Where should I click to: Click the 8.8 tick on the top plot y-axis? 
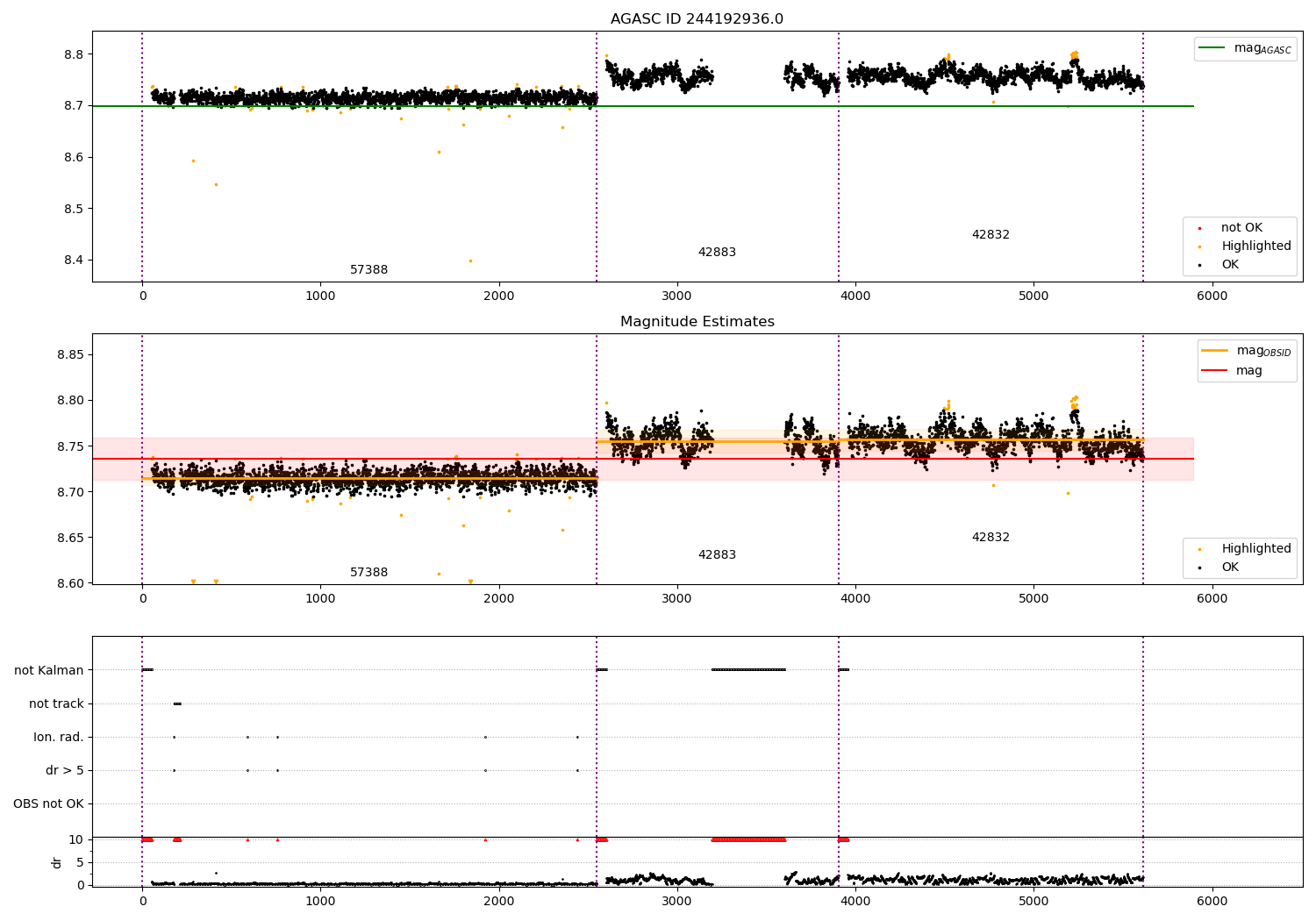tap(74, 54)
